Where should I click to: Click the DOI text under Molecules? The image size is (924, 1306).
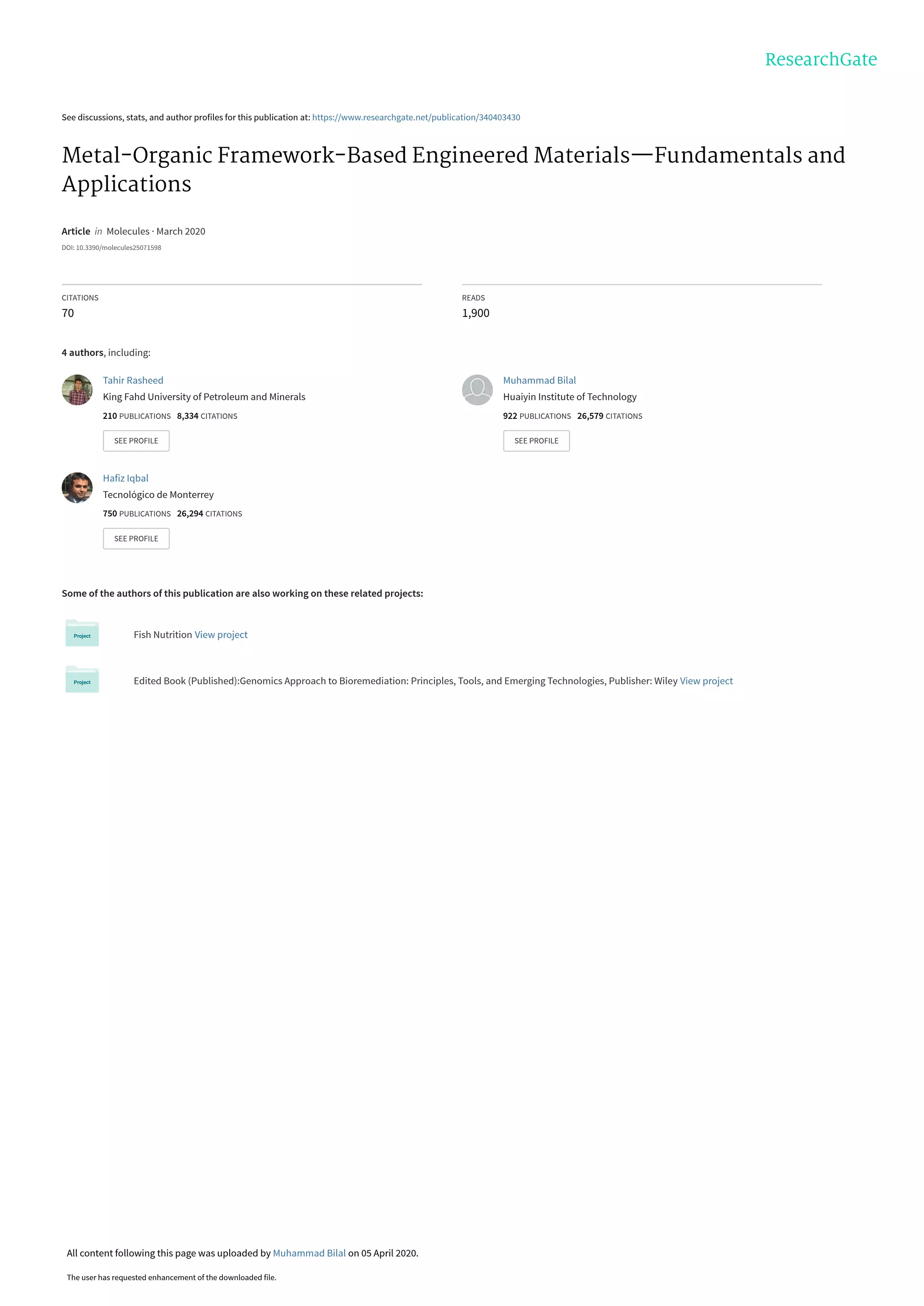click(x=111, y=248)
